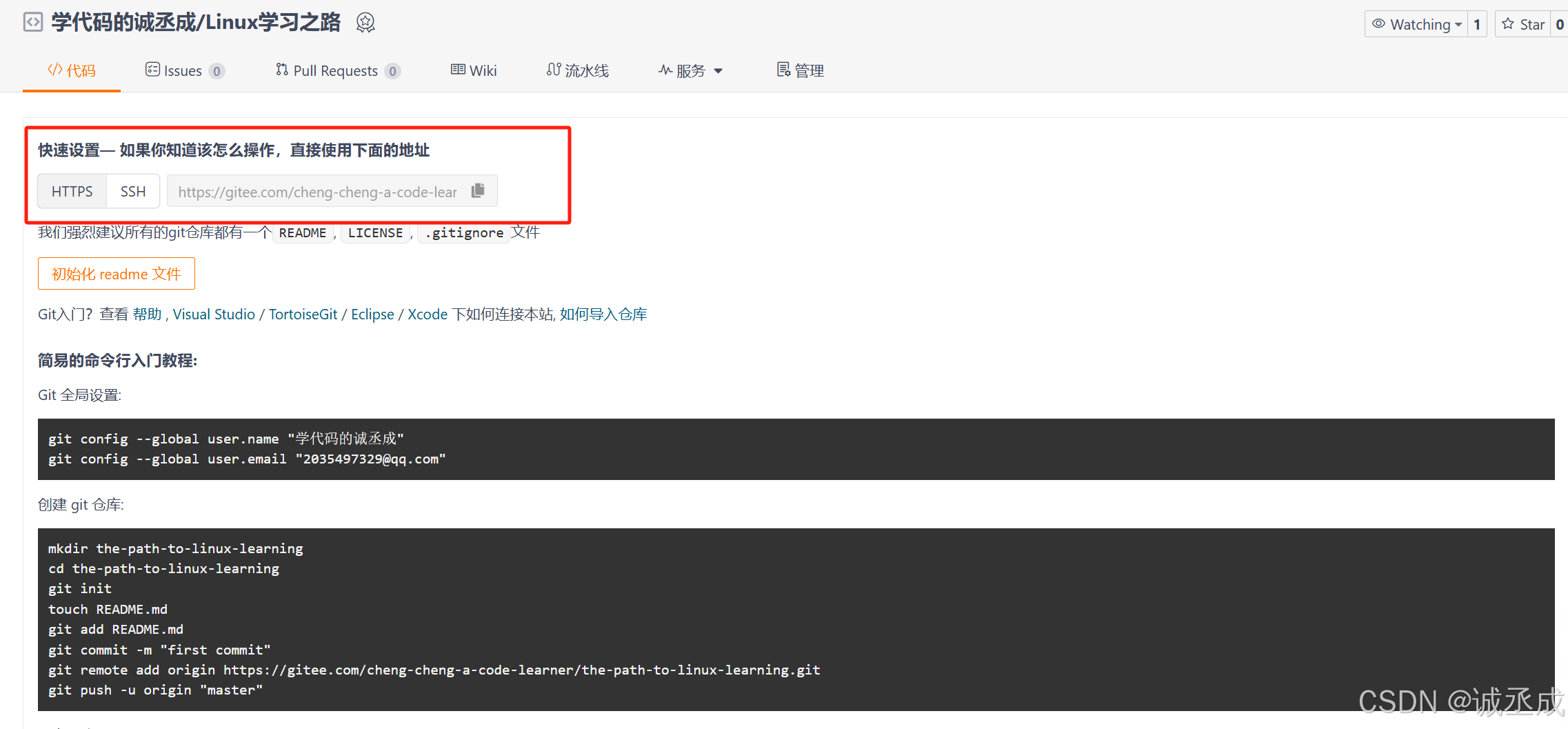Click the .gitignore code label
1568x729 pixels.
(x=464, y=233)
